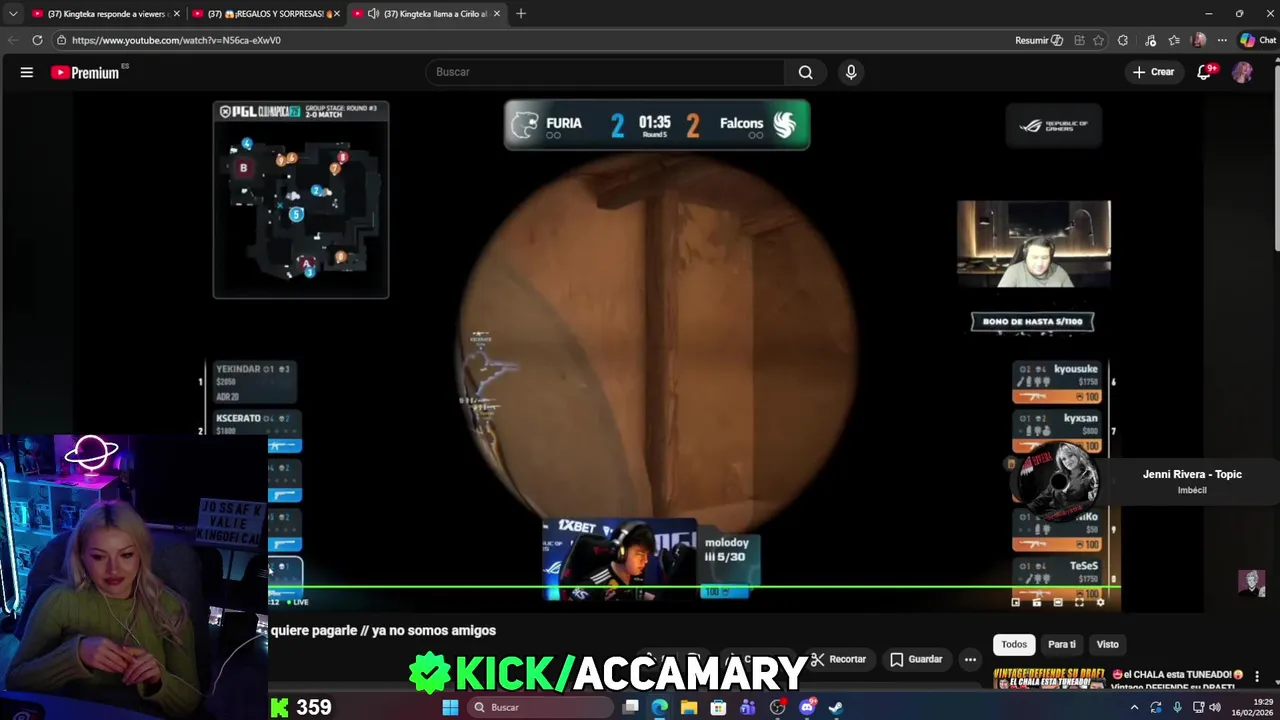Open the tab list dropdown arrow
The image size is (1280, 720).
coord(13,14)
